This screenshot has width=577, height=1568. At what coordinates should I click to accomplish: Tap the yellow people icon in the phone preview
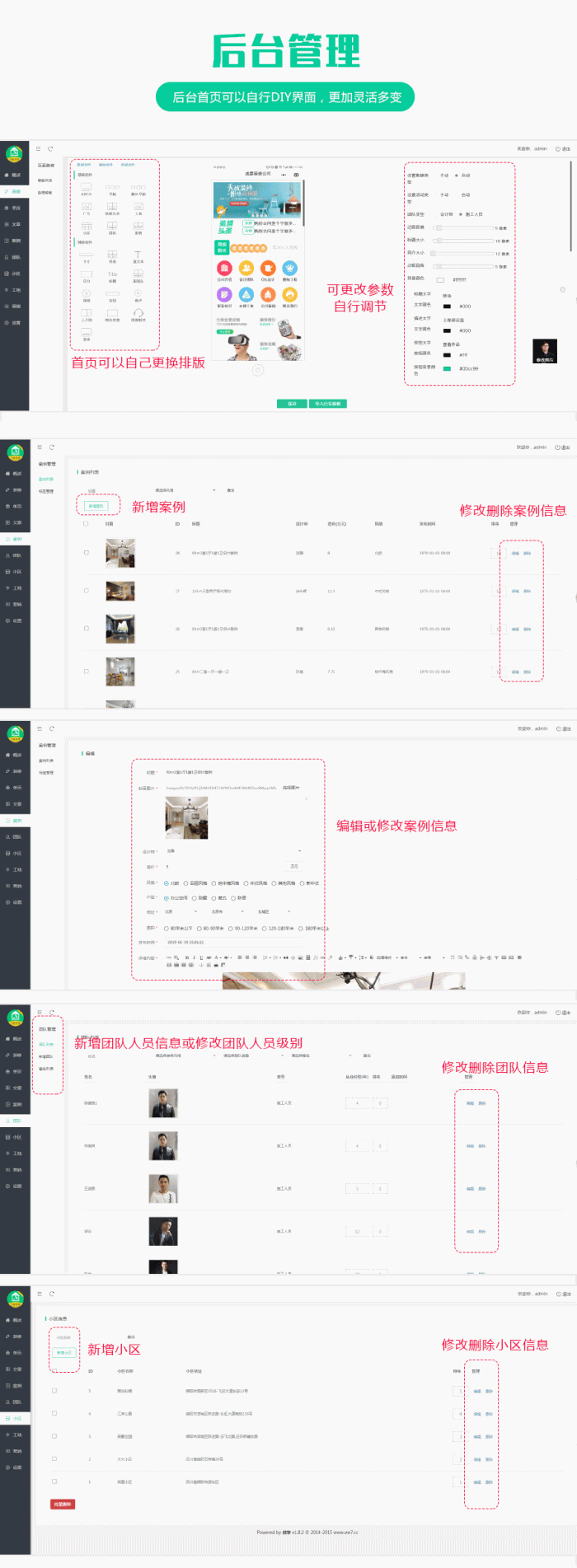[246, 268]
